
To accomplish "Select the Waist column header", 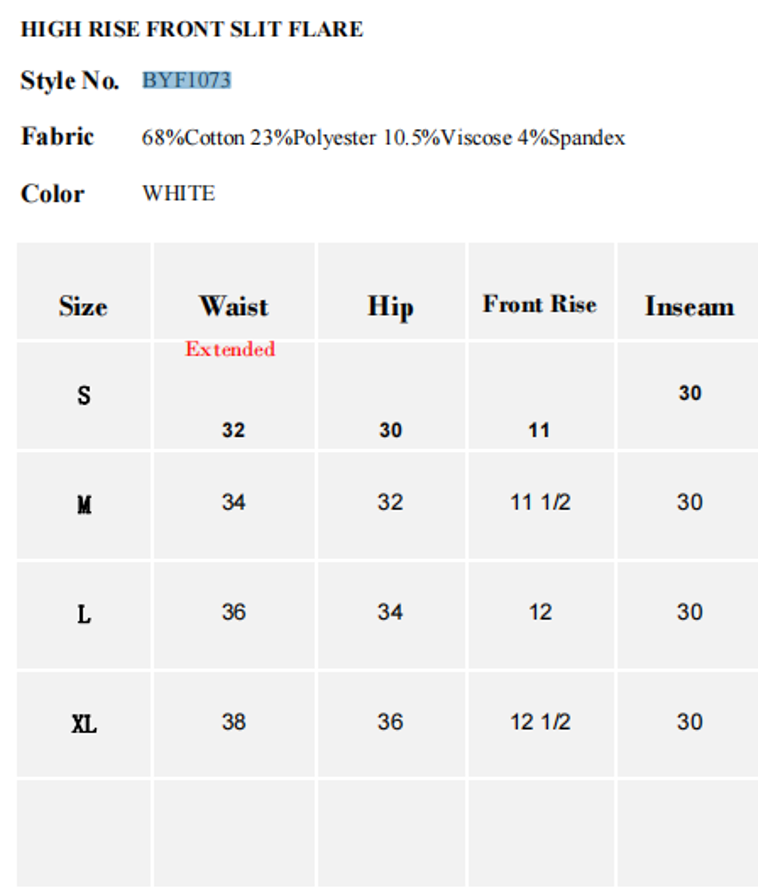I will click(233, 306).
